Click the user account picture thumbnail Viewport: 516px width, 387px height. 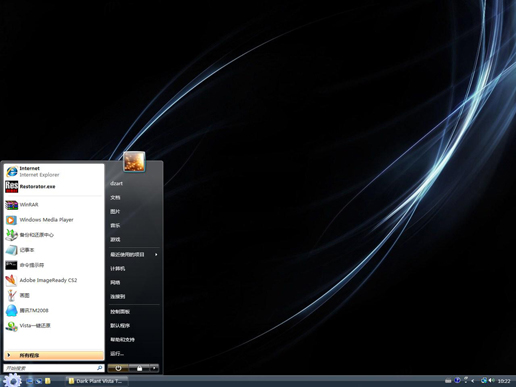click(134, 162)
